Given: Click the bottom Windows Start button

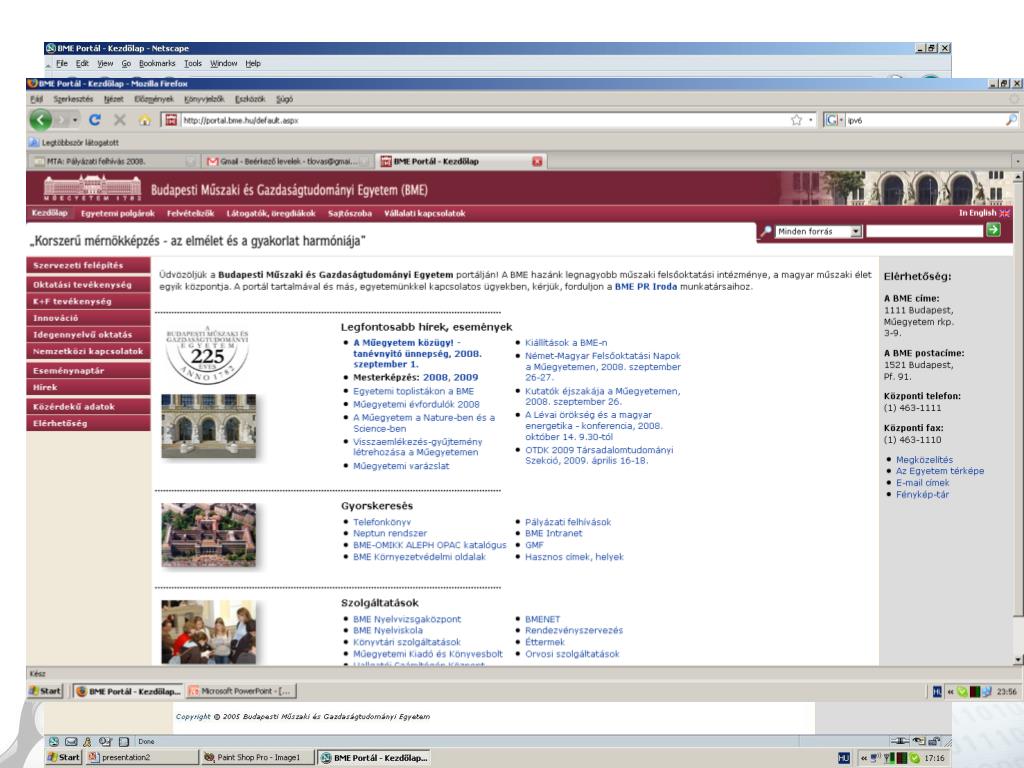Looking at the screenshot, I should click(64, 758).
